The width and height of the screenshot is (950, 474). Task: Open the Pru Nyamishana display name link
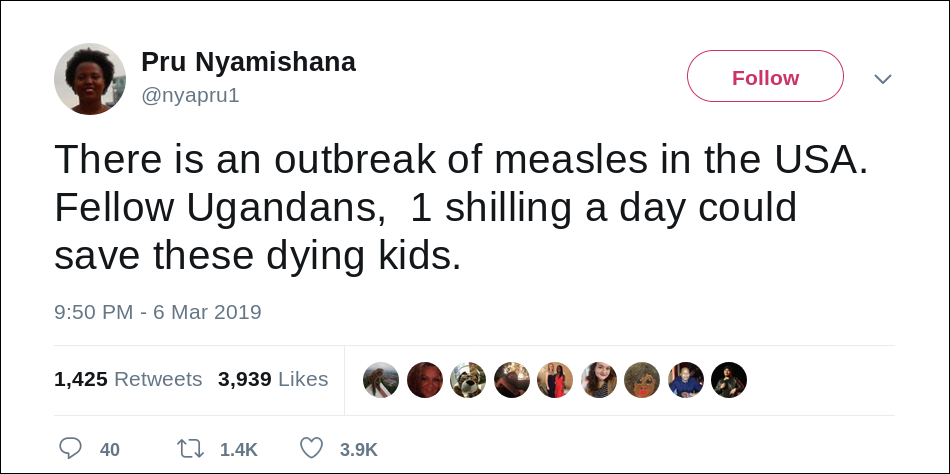click(x=248, y=62)
